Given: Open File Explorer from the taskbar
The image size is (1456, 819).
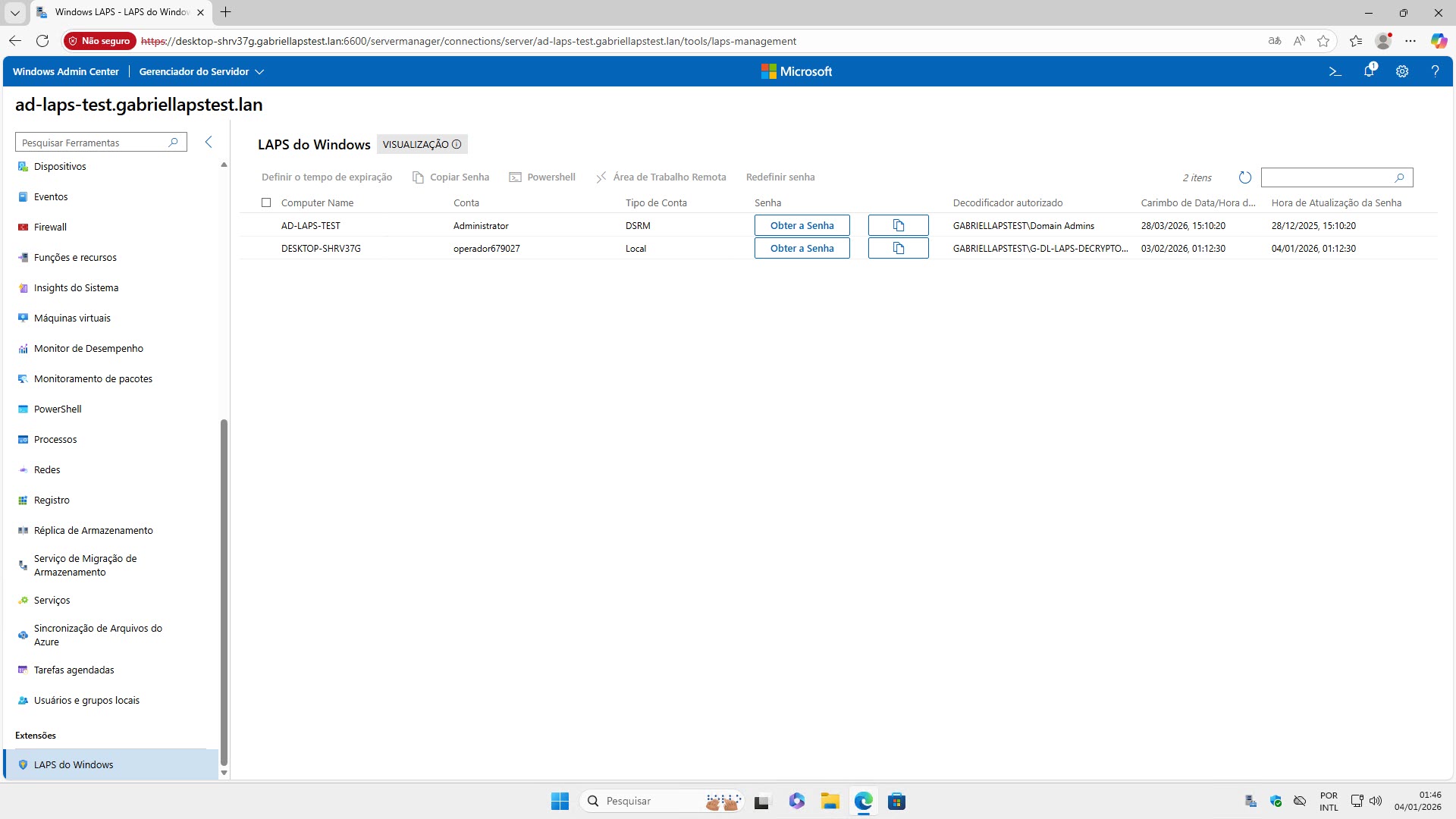Looking at the screenshot, I should pos(830,802).
